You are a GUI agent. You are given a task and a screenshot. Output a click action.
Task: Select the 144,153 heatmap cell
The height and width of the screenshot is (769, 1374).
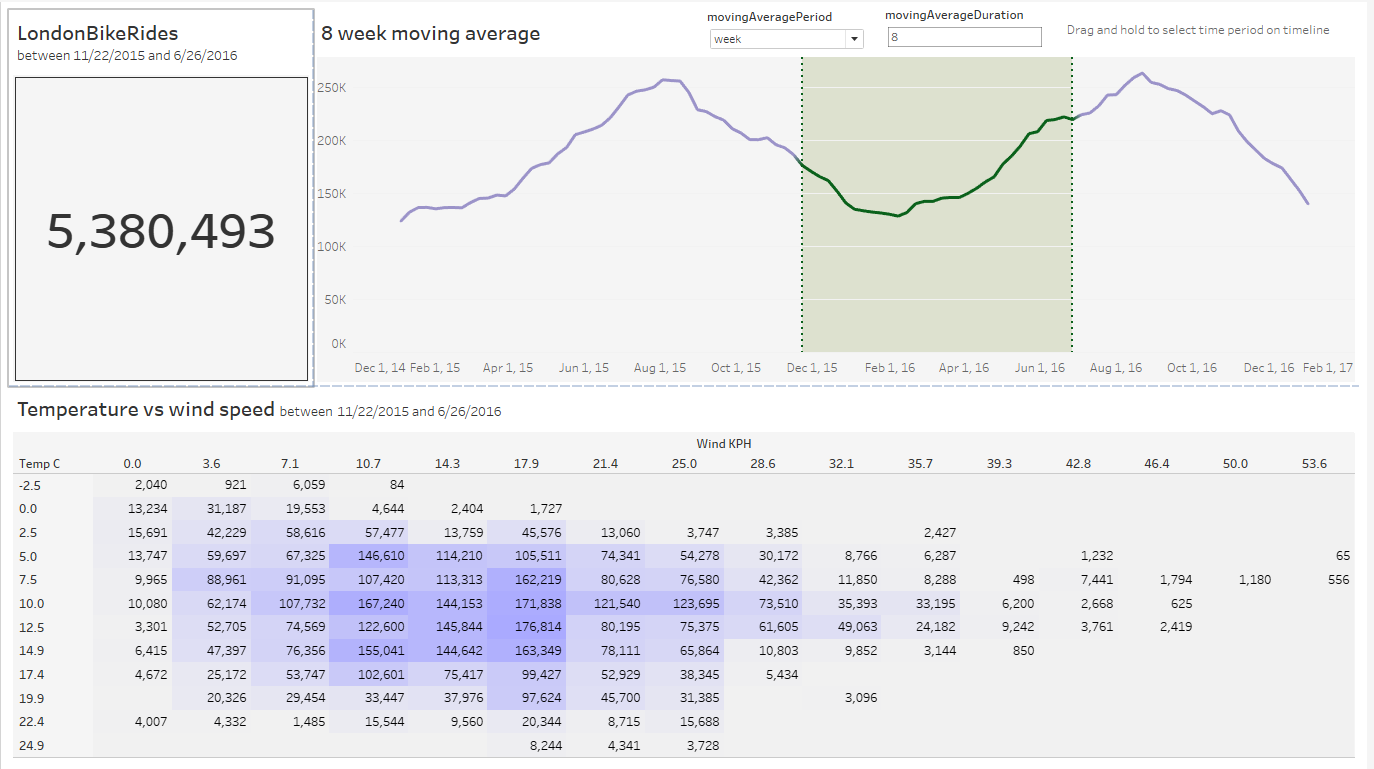(x=448, y=604)
